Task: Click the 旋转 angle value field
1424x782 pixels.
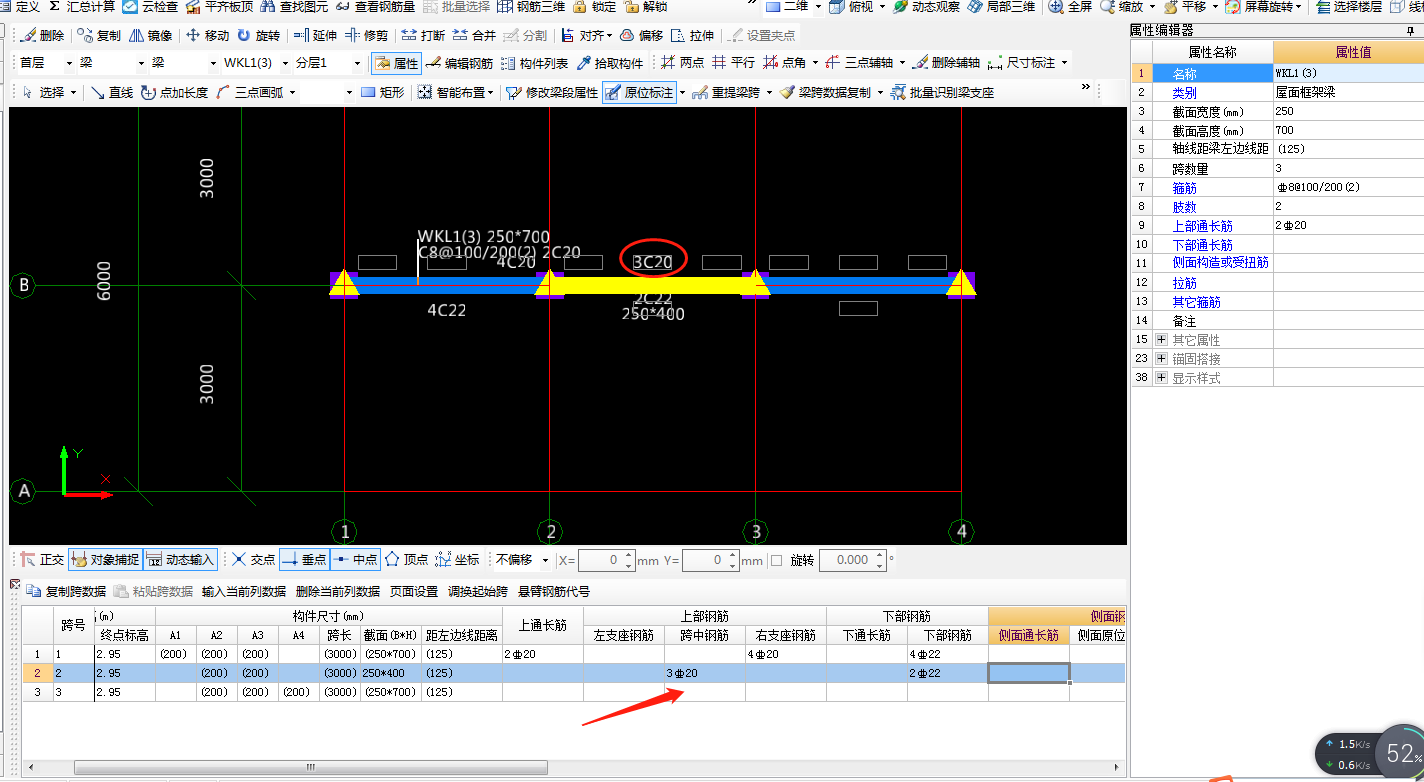Action: [853, 560]
